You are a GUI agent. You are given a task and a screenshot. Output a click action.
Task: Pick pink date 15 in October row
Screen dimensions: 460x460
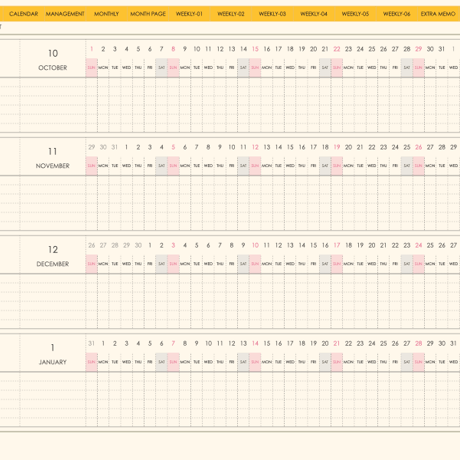pyautogui.click(x=255, y=49)
